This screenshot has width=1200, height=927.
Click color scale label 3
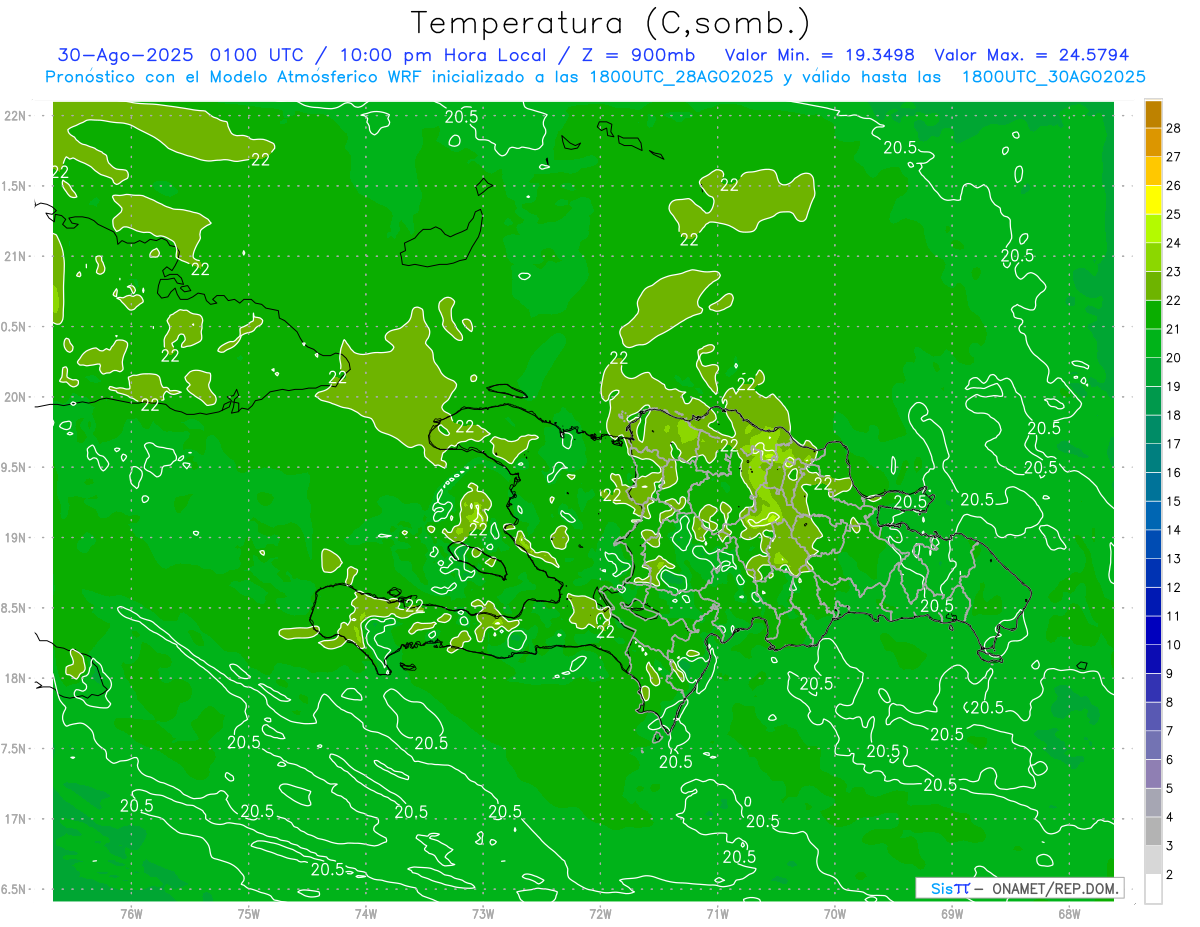[x=1170, y=846]
